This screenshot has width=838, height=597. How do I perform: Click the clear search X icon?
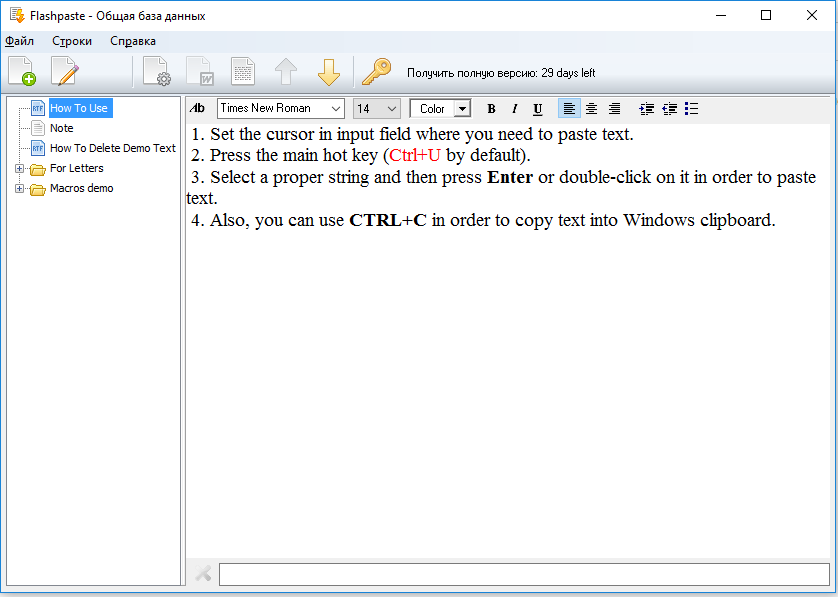(203, 573)
